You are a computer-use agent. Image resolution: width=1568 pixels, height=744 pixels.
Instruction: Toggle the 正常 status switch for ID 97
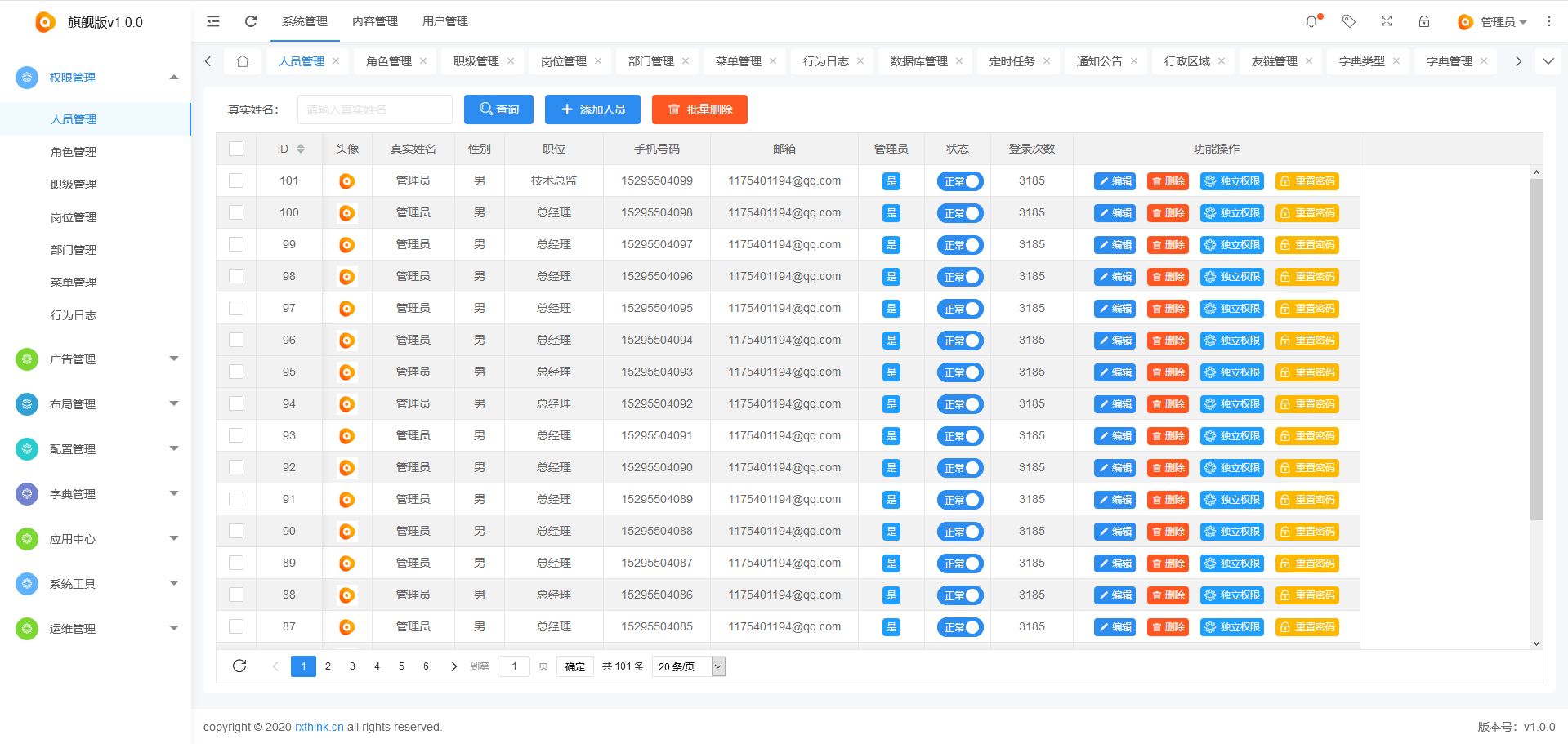click(x=960, y=309)
